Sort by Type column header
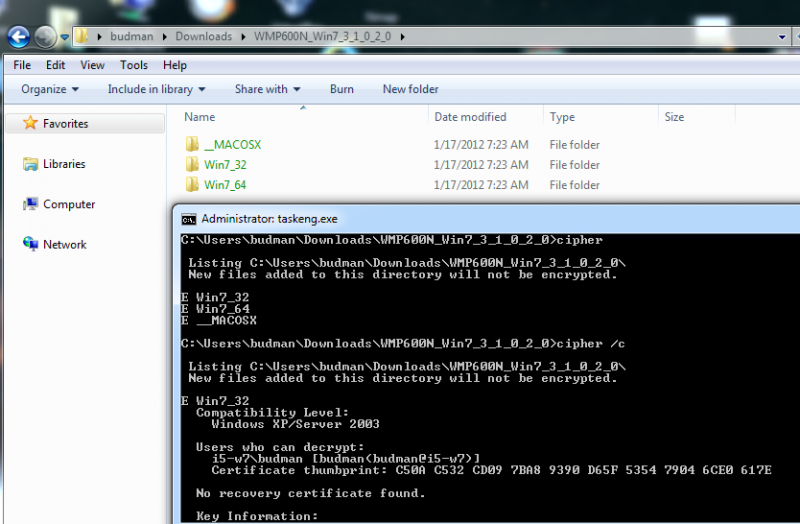The height and width of the screenshot is (524, 800). (562, 117)
